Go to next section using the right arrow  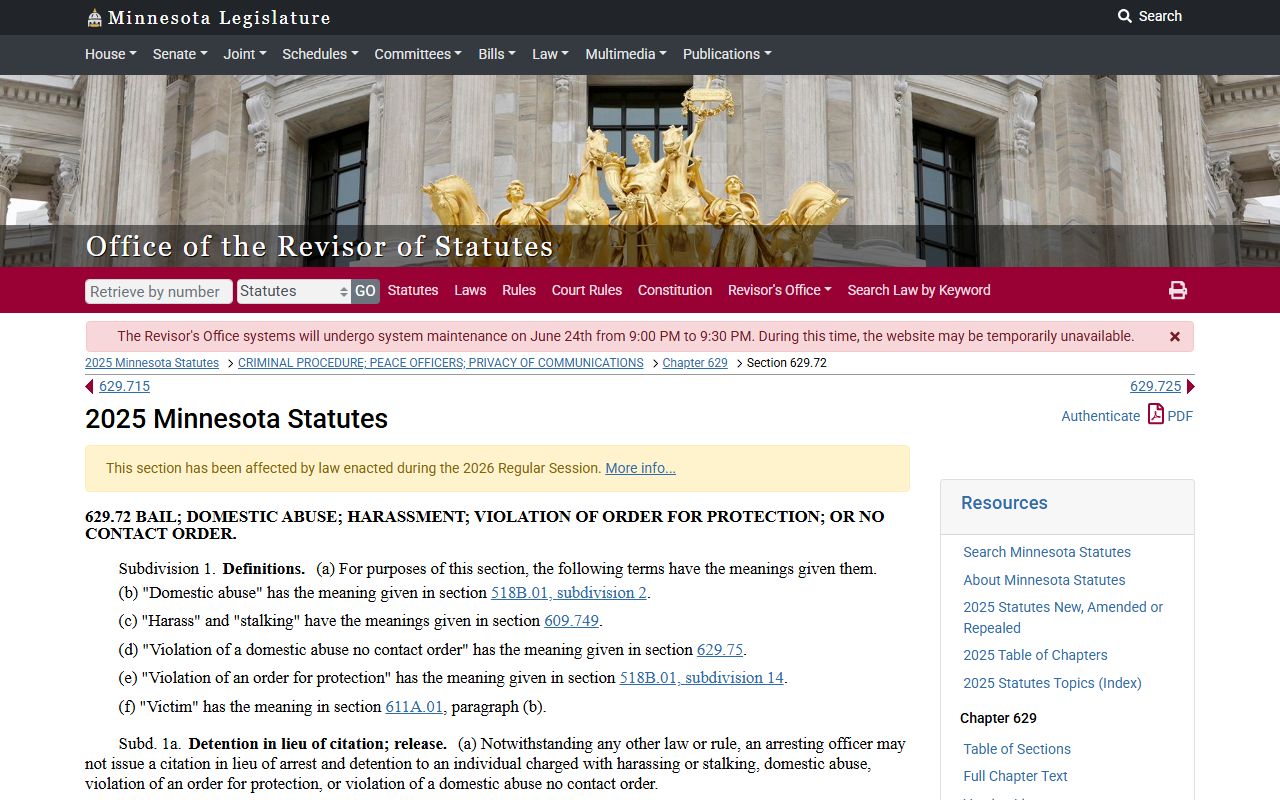[1190, 387]
